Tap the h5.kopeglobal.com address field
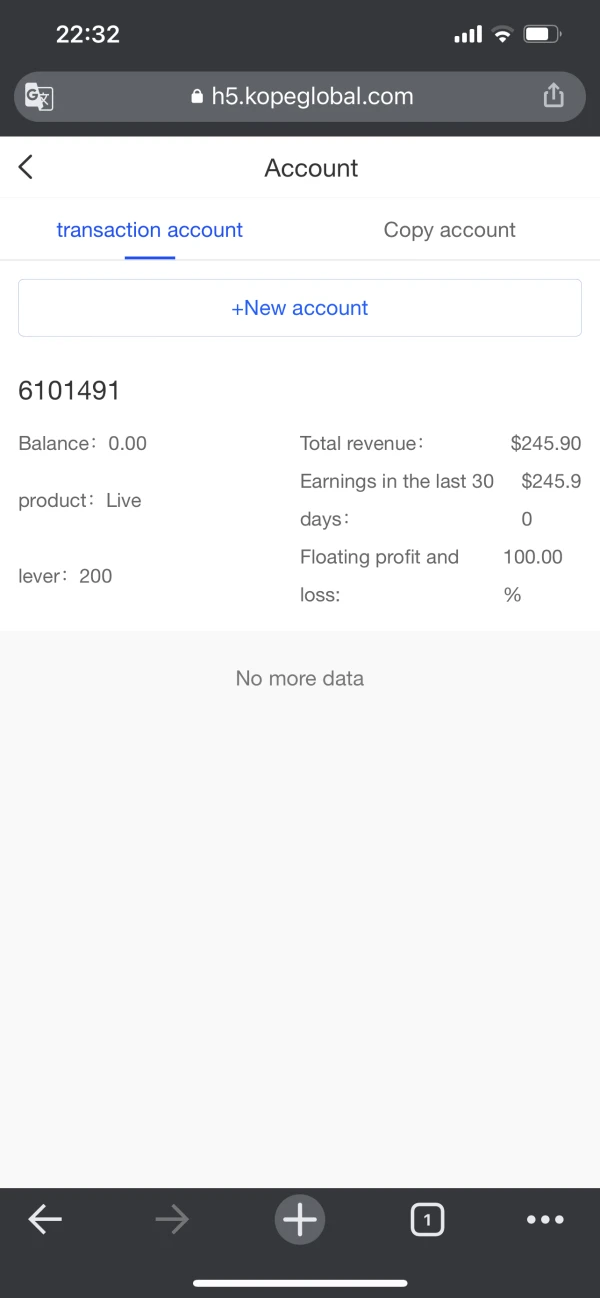The height and width of the screenshot is (1298, 600). click(x=312, y=97)
